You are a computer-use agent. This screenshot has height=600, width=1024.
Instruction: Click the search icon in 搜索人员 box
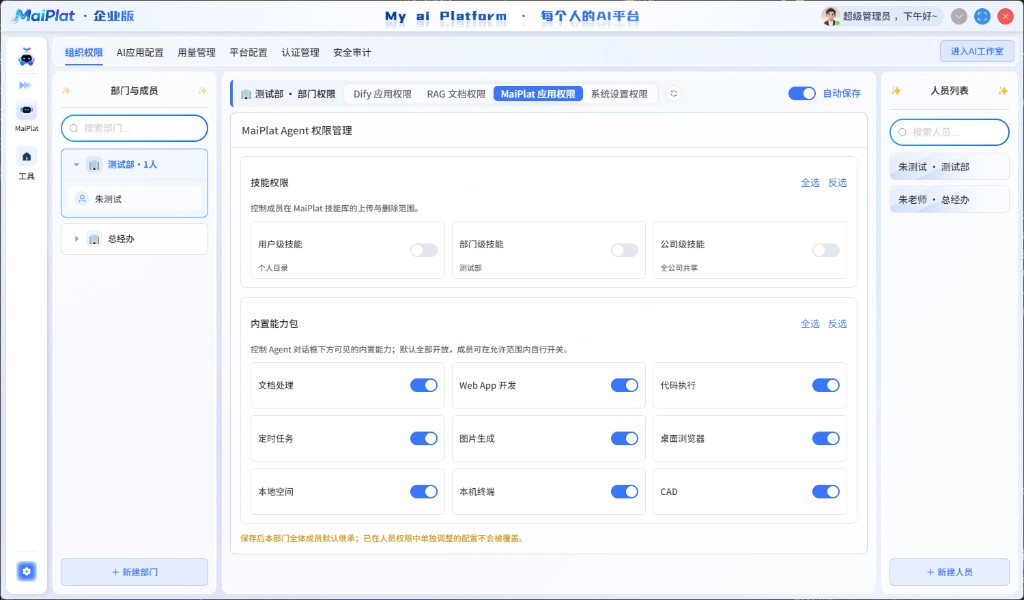(902, 132)
